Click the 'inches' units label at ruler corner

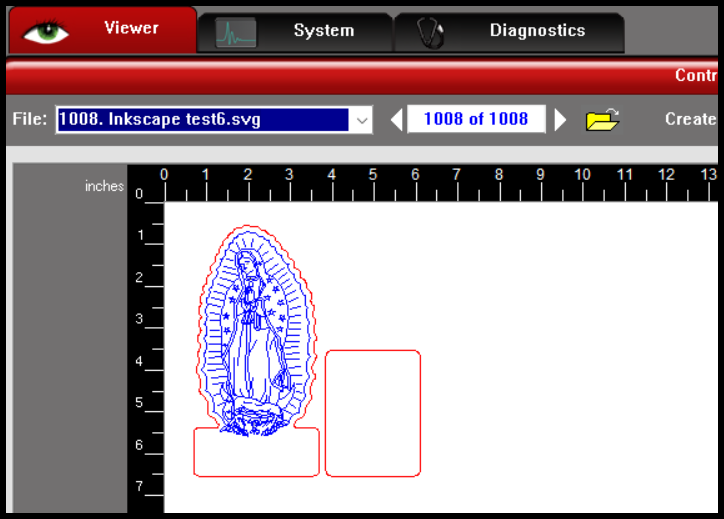click(x=104, y=186)
